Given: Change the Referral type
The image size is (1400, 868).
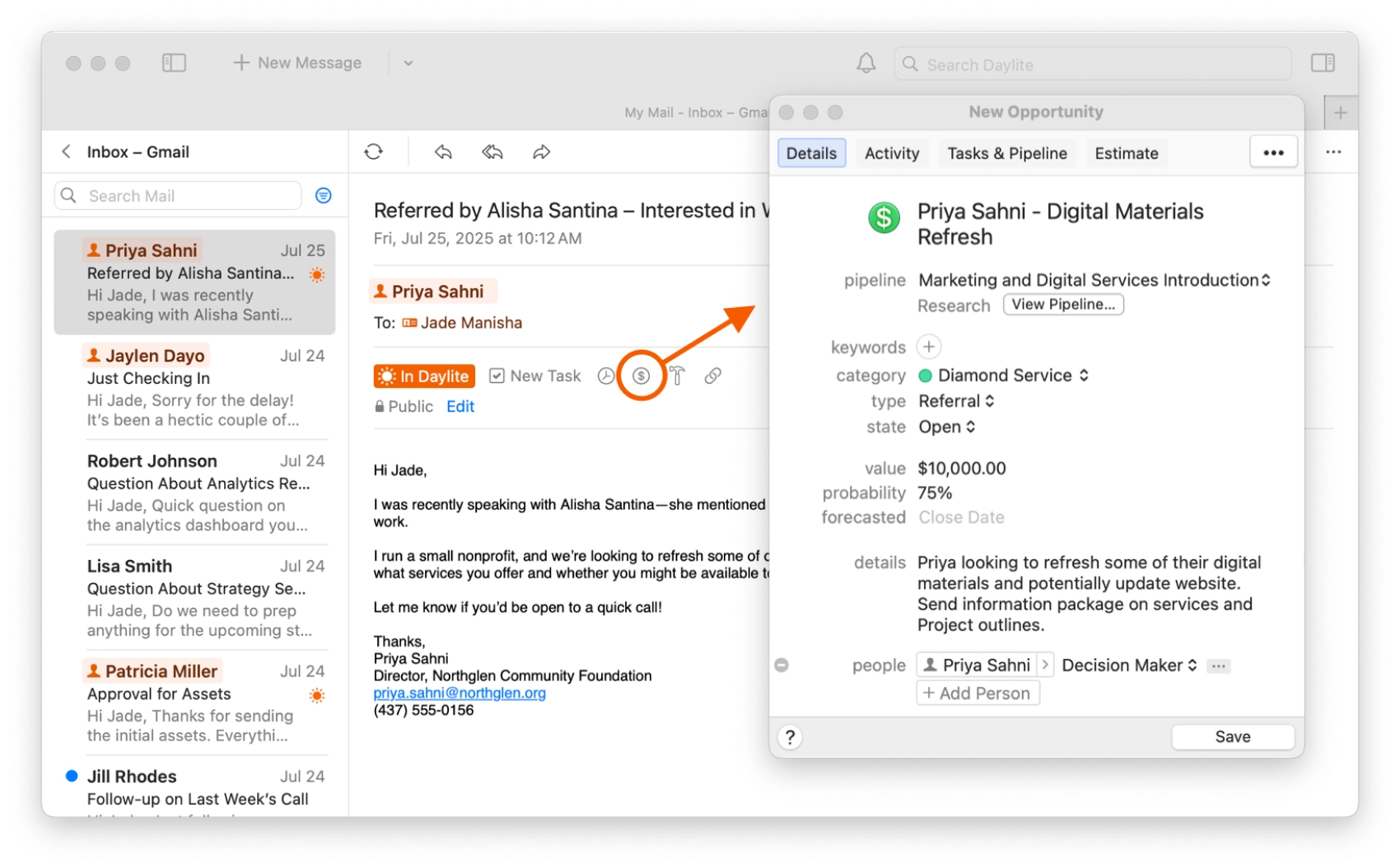Looking at the screenshot, I should click(x=956, y=401).
